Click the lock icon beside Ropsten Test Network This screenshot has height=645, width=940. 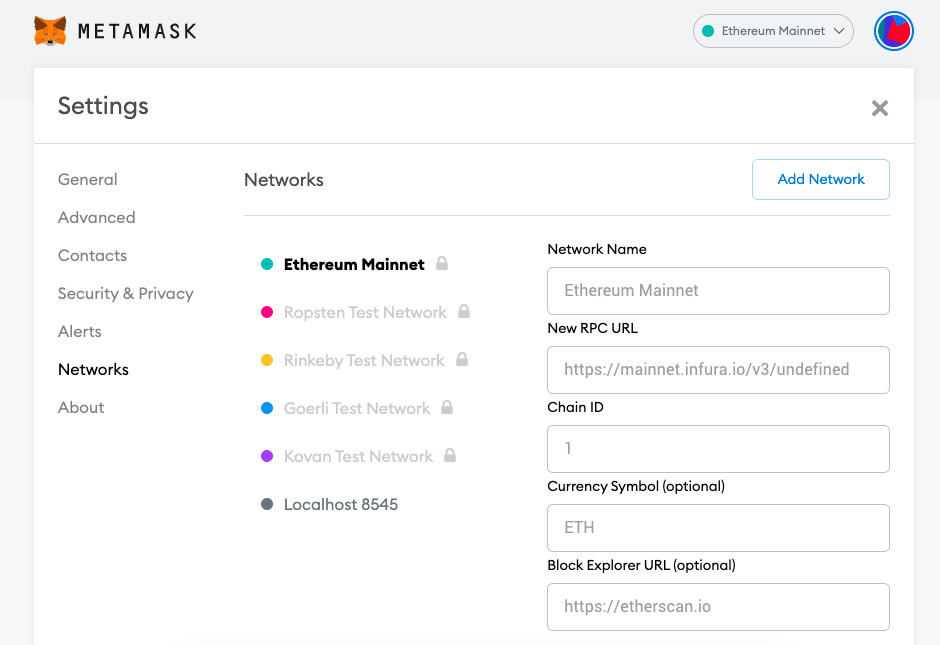464,311
